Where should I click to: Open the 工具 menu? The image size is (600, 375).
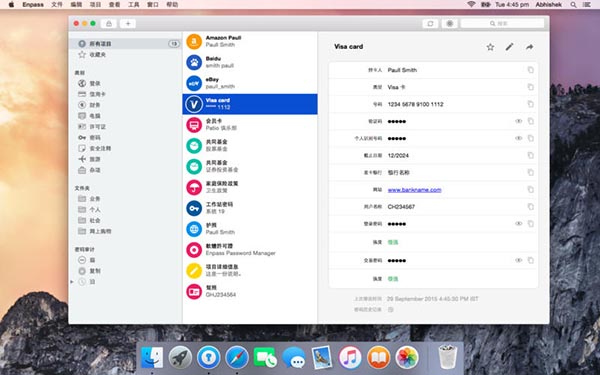tap(134, 5)
